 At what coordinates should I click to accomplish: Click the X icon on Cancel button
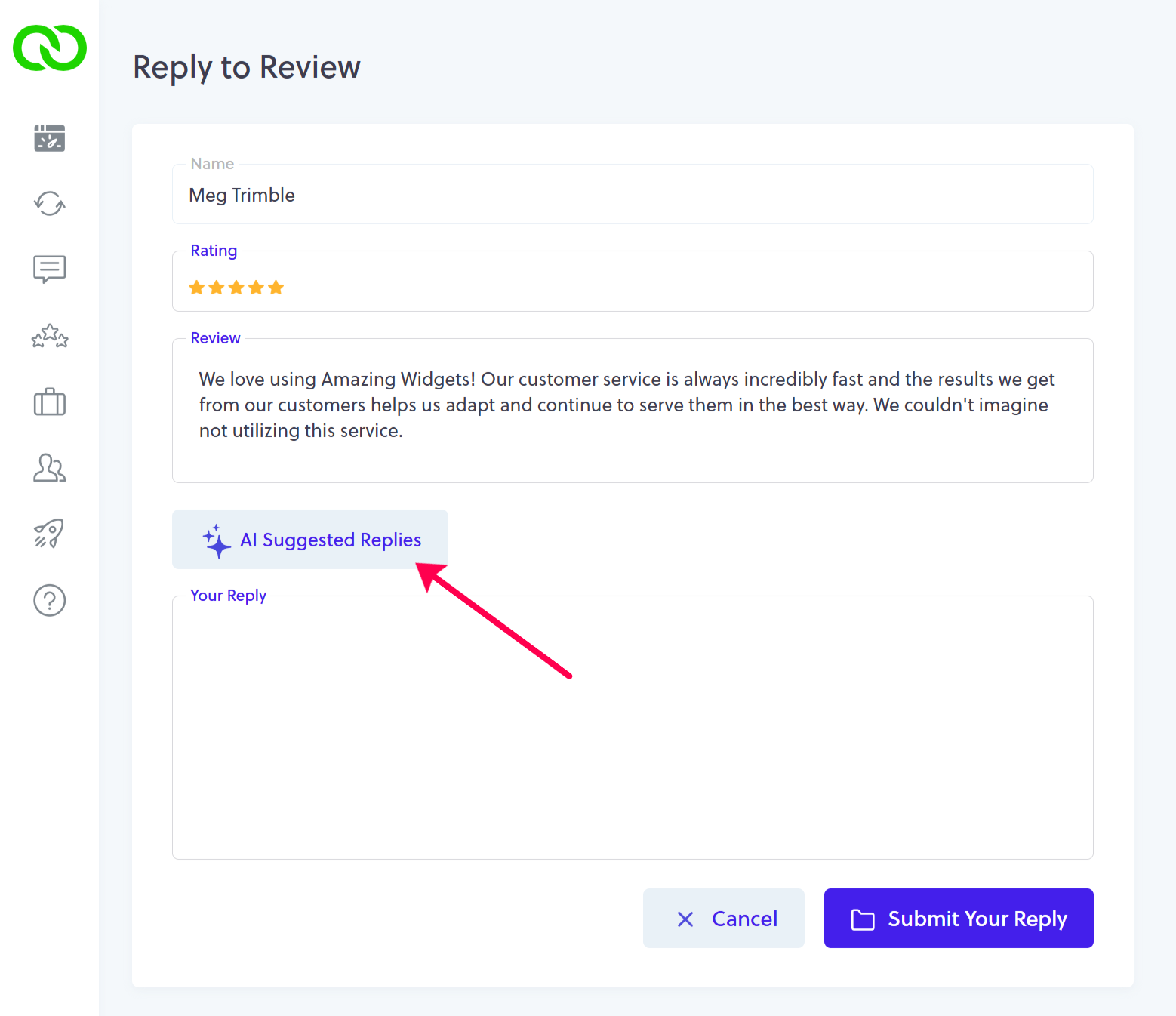pos(685,919)
